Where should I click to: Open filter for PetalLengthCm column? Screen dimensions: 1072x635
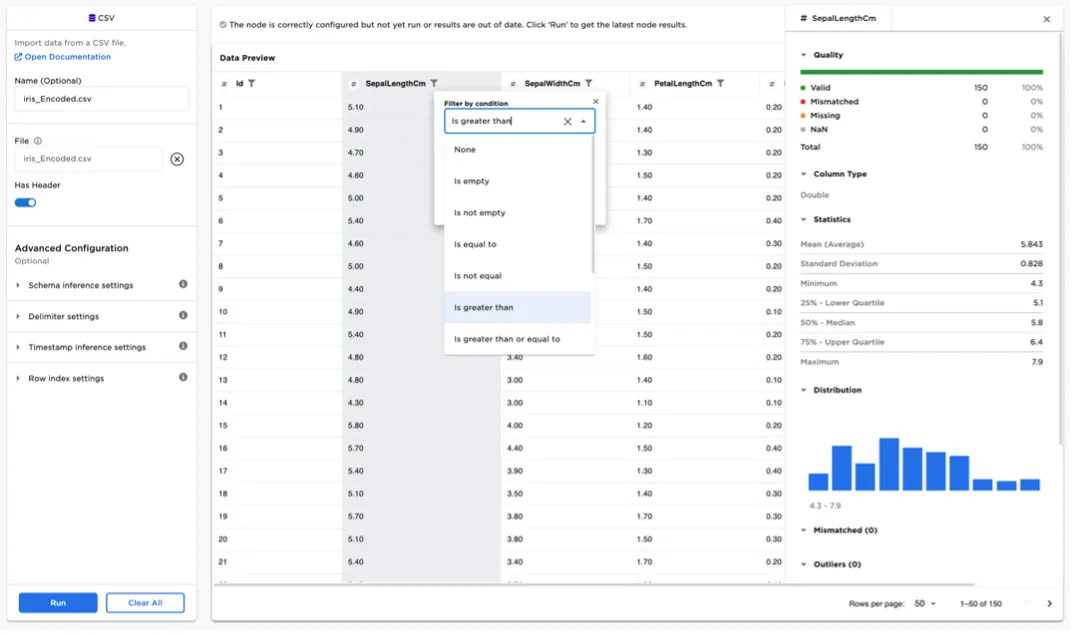[x=721, y=84]
